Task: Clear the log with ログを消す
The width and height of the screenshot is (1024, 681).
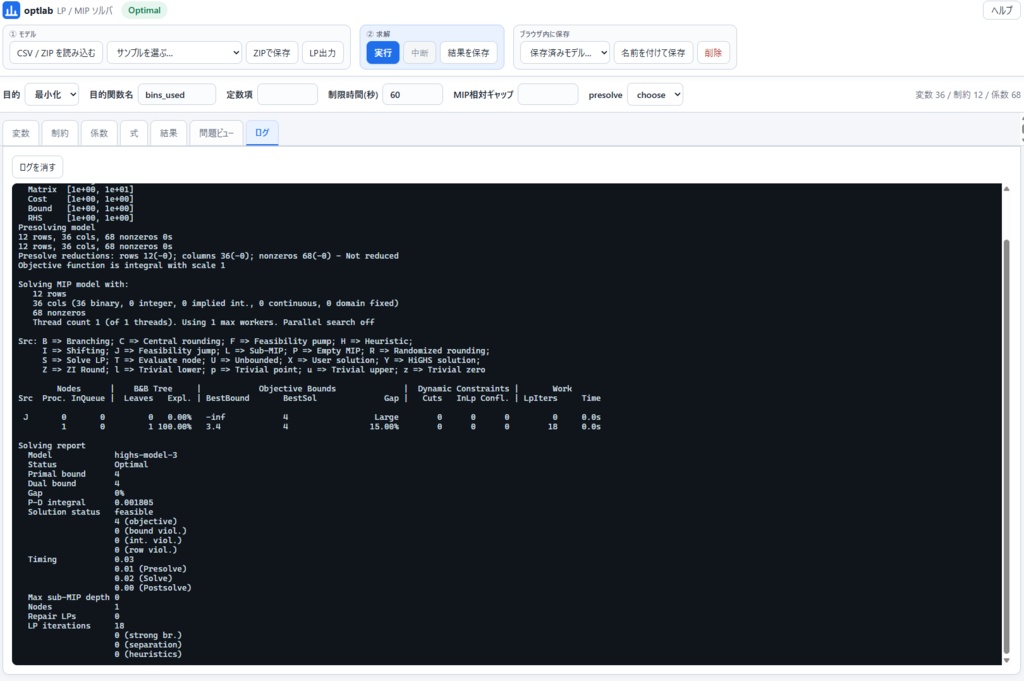Action: pyautogui.click(x=37, y=167)
